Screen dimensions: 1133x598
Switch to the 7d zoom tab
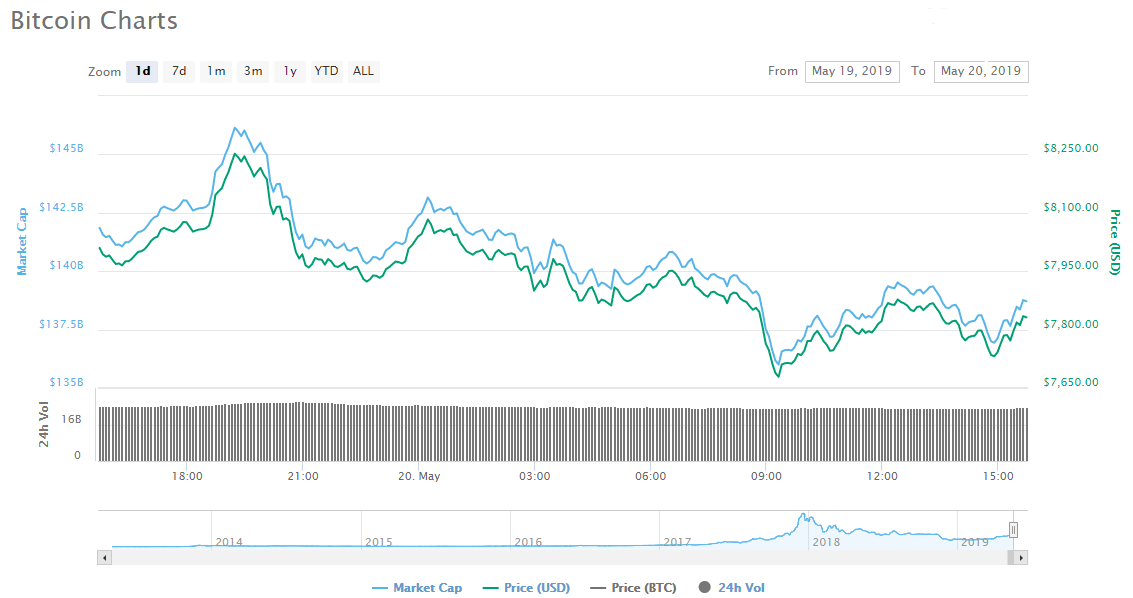tap(178, 71)
